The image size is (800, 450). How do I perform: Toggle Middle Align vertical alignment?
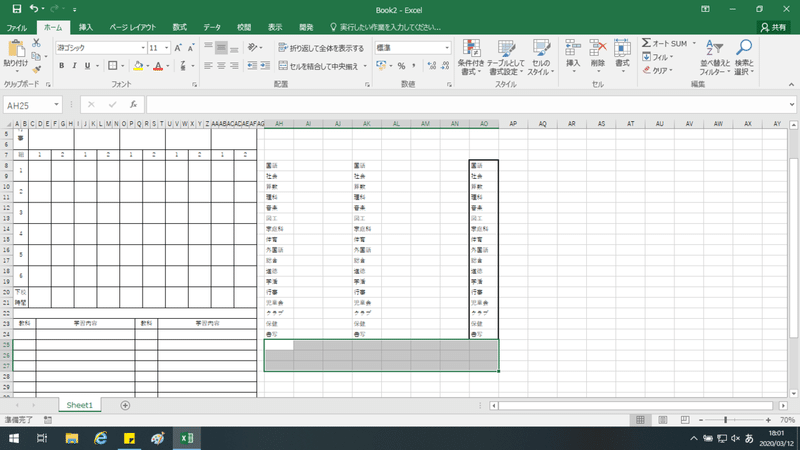(221, 47)
